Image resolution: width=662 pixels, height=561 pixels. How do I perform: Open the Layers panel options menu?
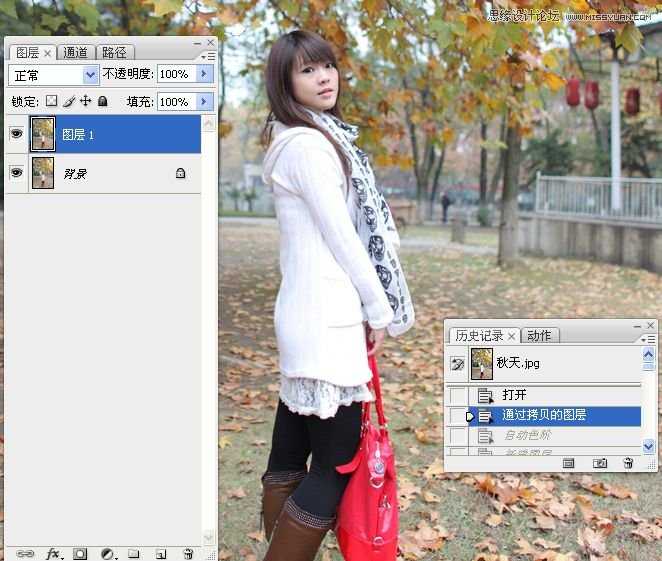point(208,56)
